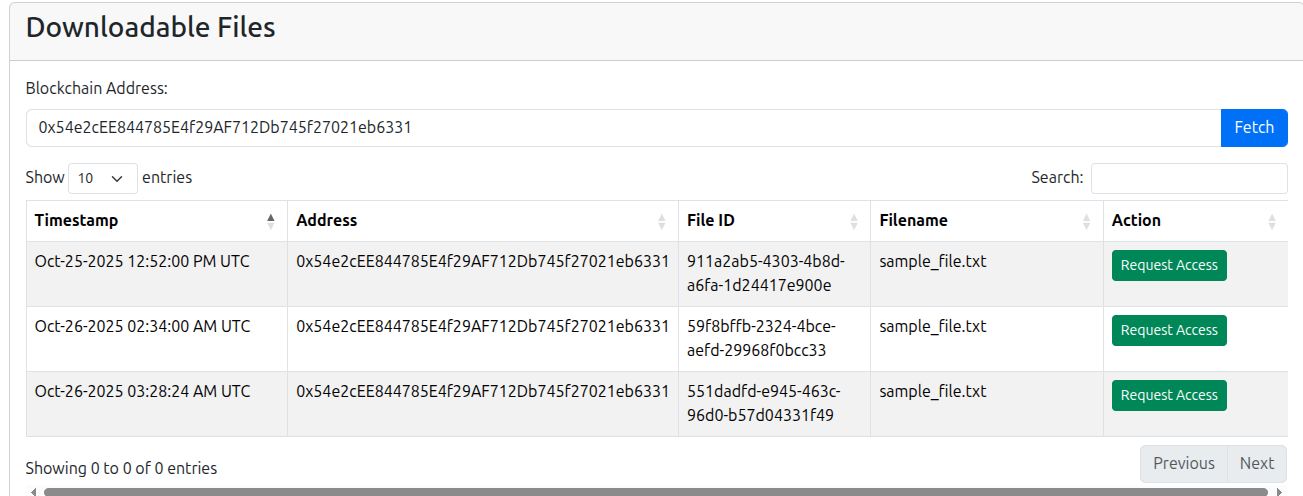Sort table by Address column
Screen dimensions: 1303x496
(x=483, y=221)
